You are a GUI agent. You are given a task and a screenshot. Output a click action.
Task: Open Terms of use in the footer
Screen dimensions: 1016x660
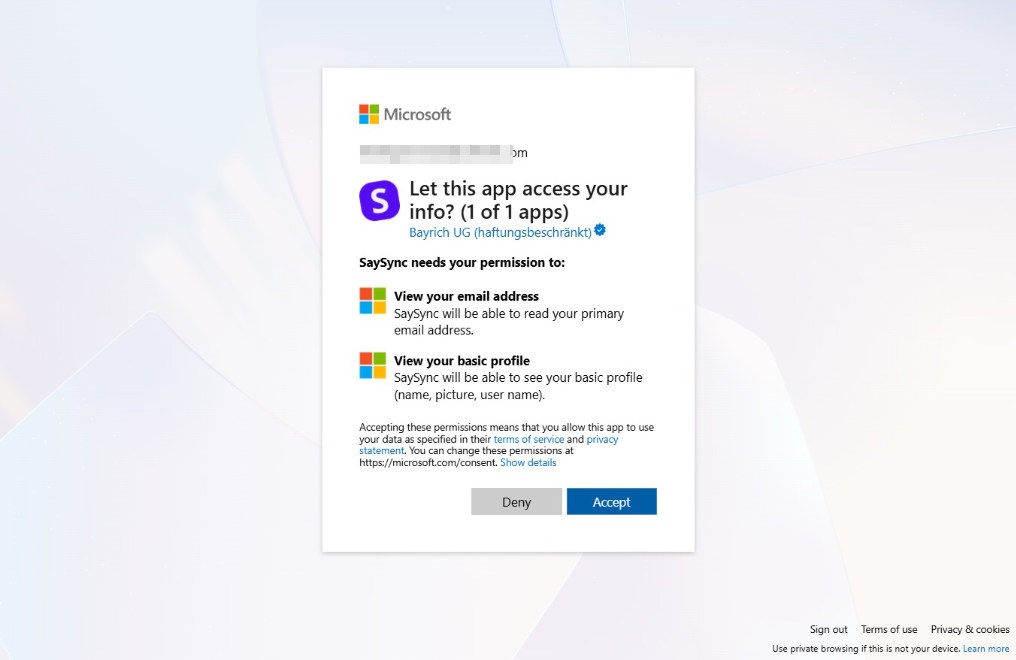(x=889, y=630)
